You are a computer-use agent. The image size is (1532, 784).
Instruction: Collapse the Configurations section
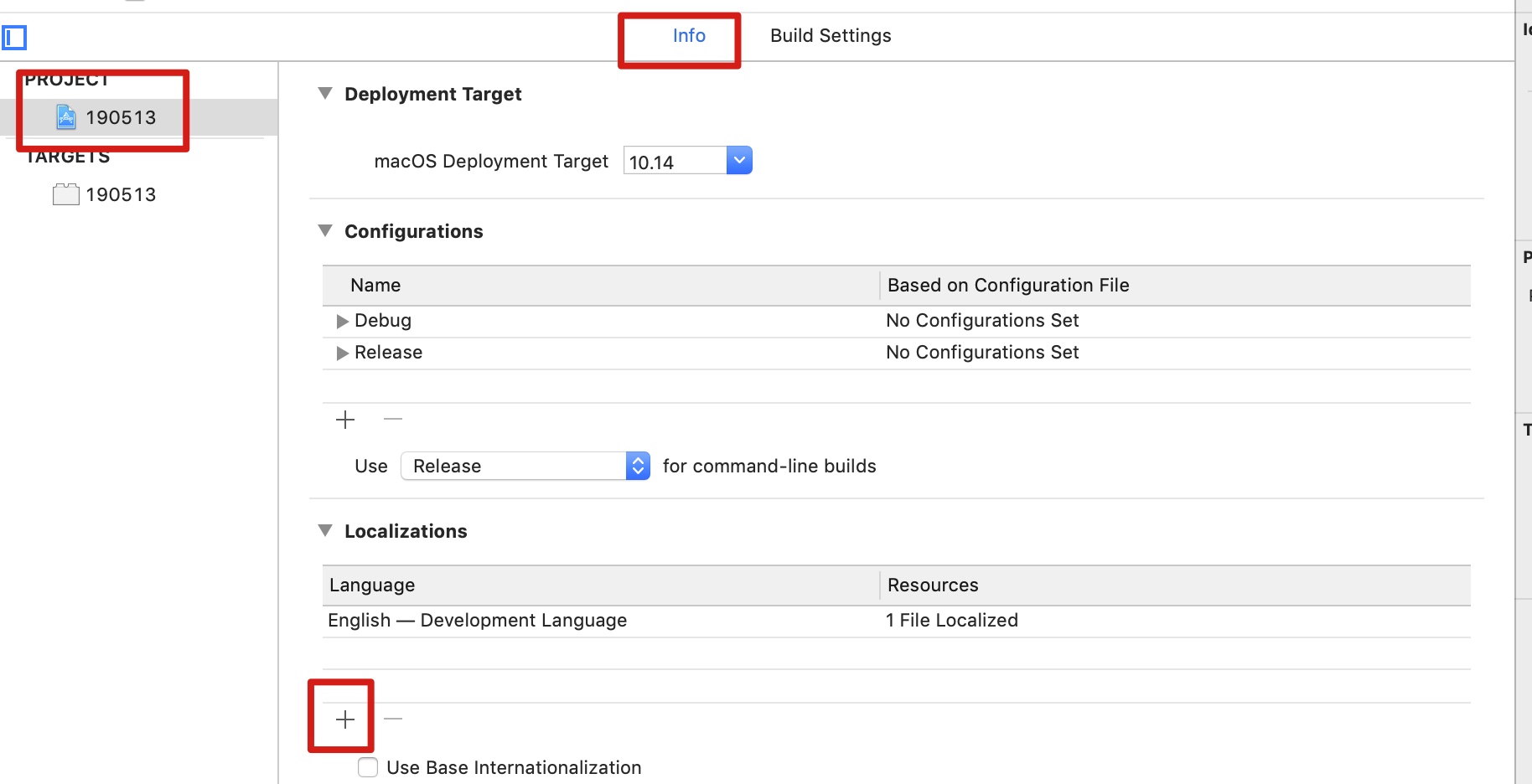326,231
